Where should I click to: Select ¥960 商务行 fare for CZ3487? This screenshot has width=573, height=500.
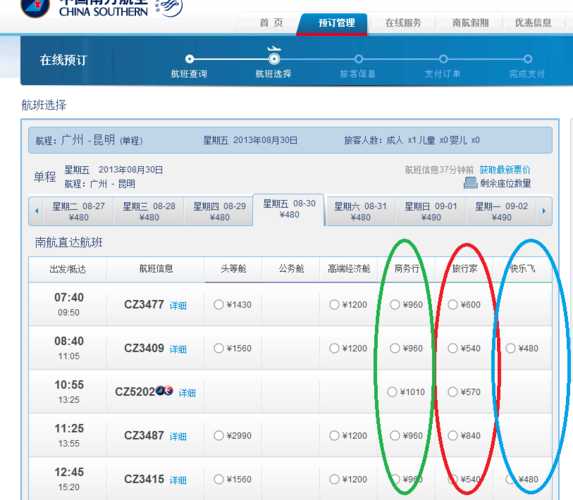pyautogui.click(x=395, y=435)
